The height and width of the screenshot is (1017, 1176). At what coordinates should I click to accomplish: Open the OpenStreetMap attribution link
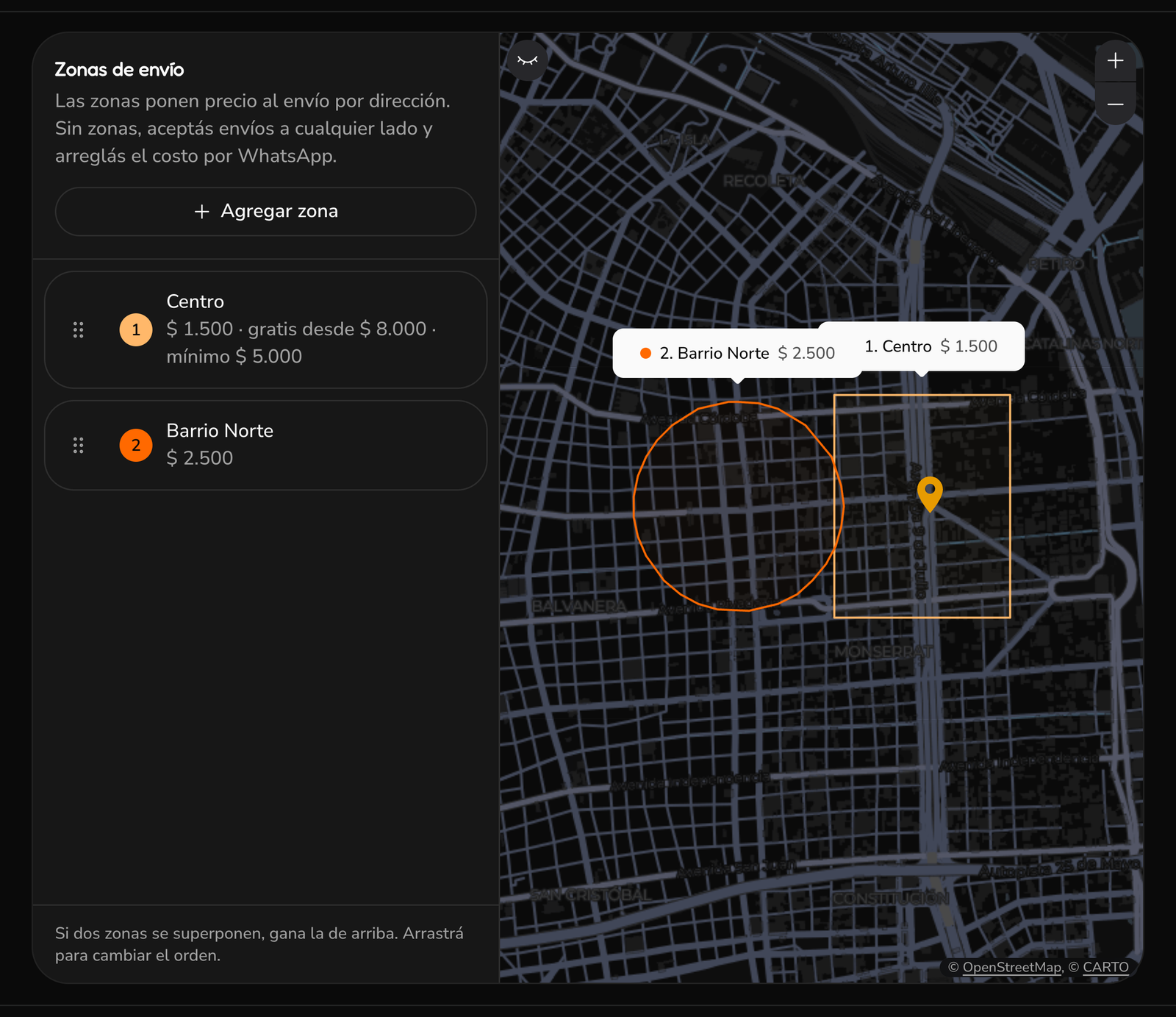(x=1011, y=967)
